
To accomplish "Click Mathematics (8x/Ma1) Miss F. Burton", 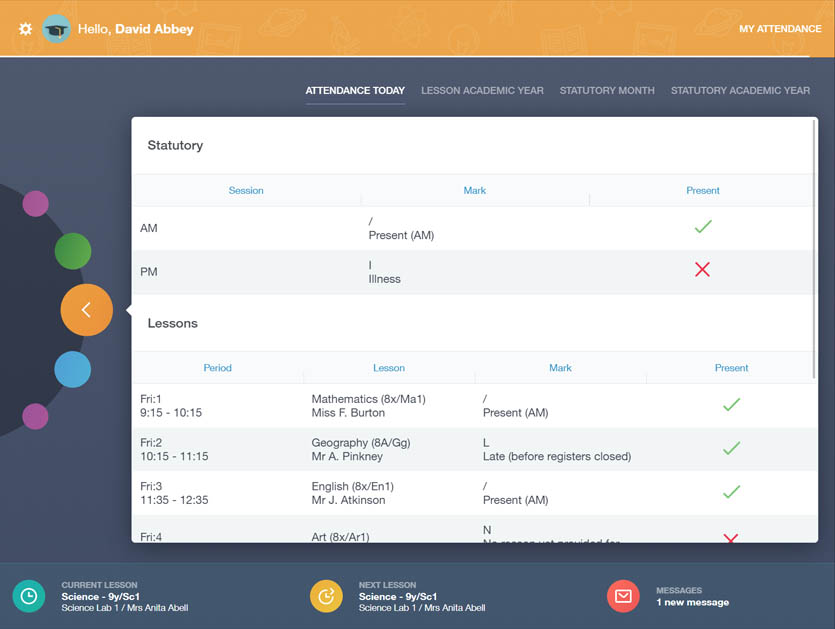I will 369,406.
